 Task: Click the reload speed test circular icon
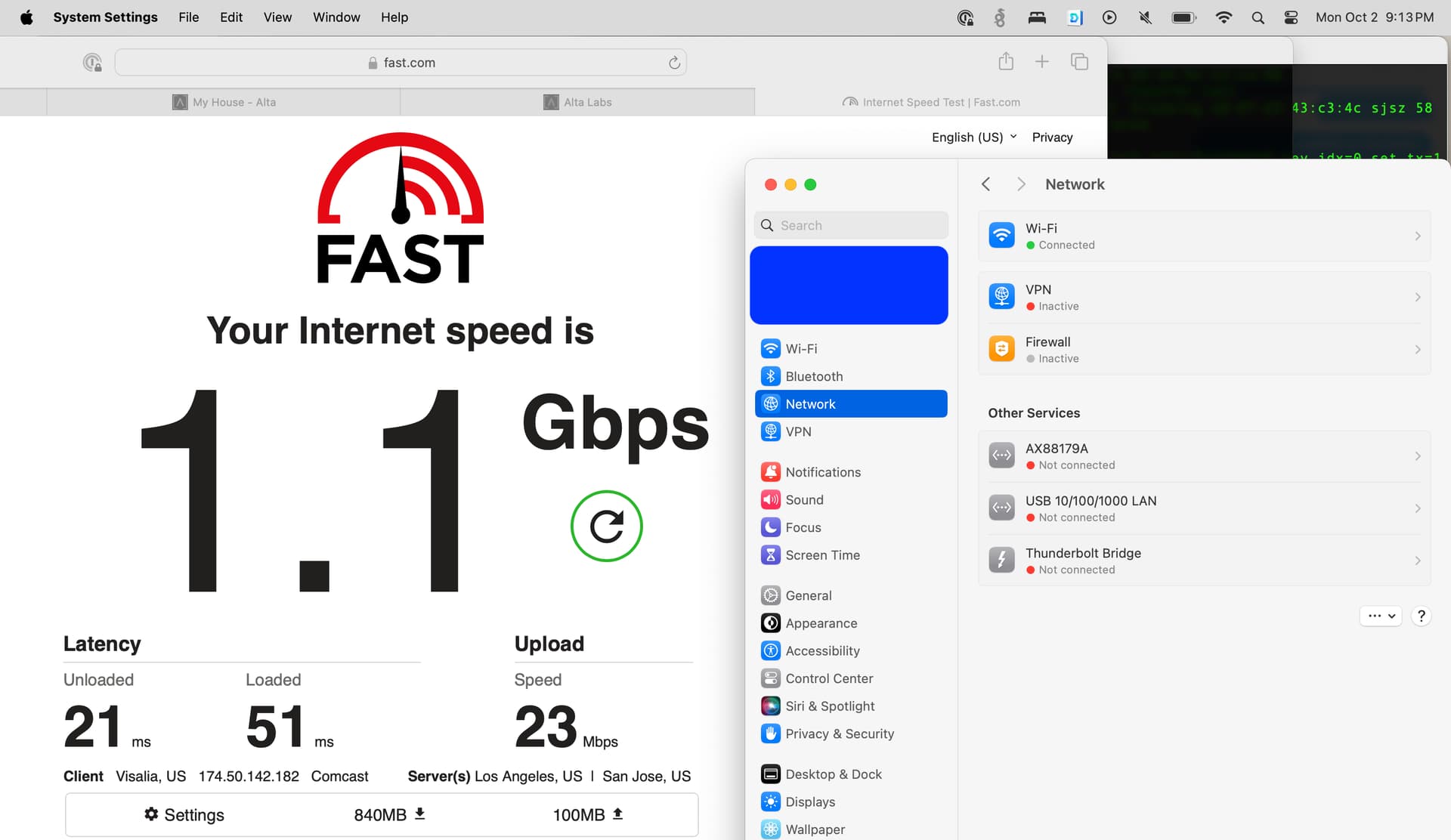click(x=606, y=526)
